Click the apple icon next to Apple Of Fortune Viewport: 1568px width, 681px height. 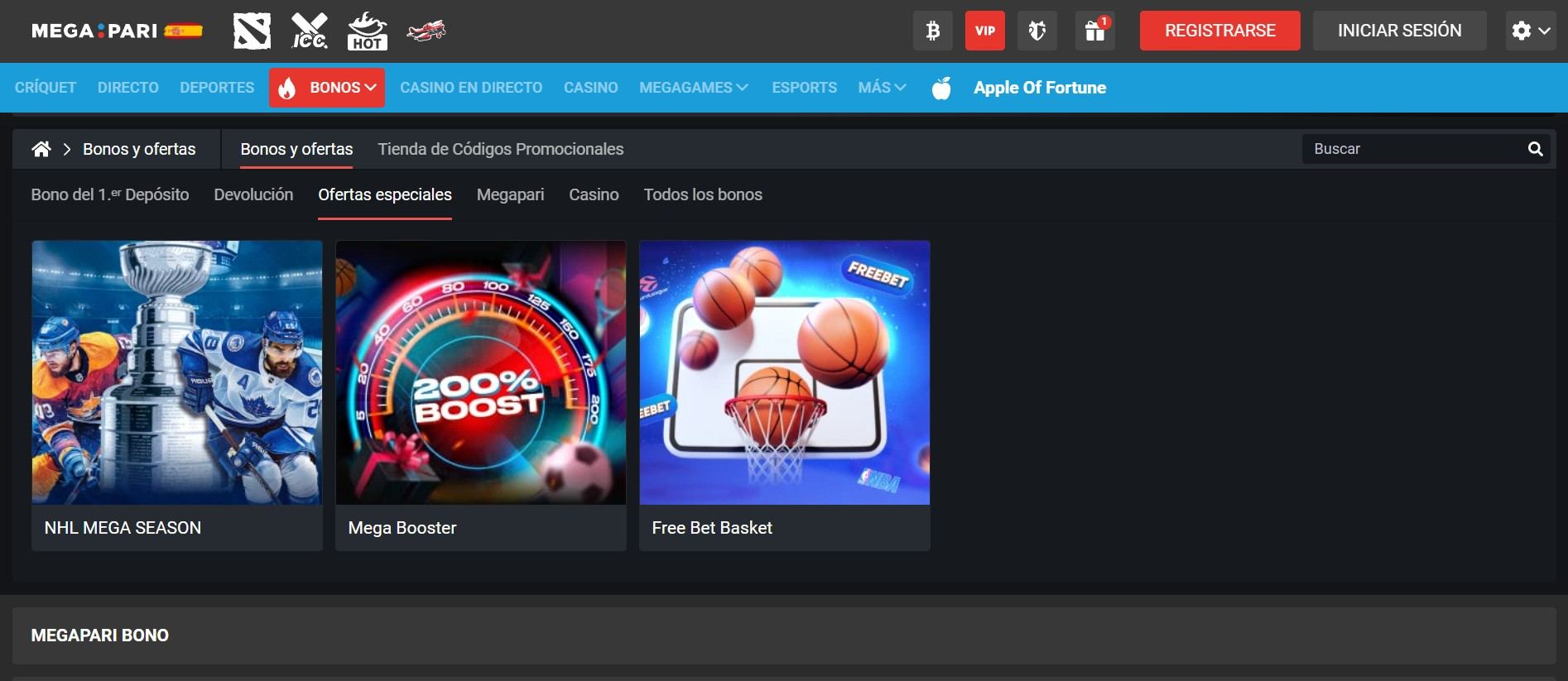point(941,88)
